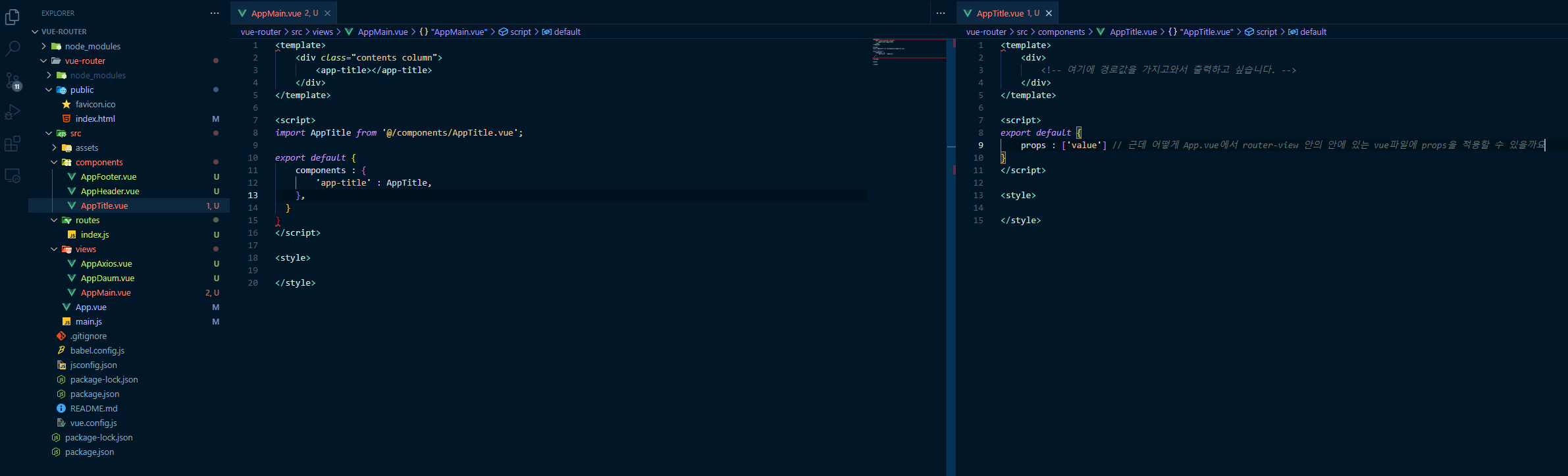Click default breadcrumb in right editor
Viewport: 1568px width, 476px height.
click(1307, 32)
